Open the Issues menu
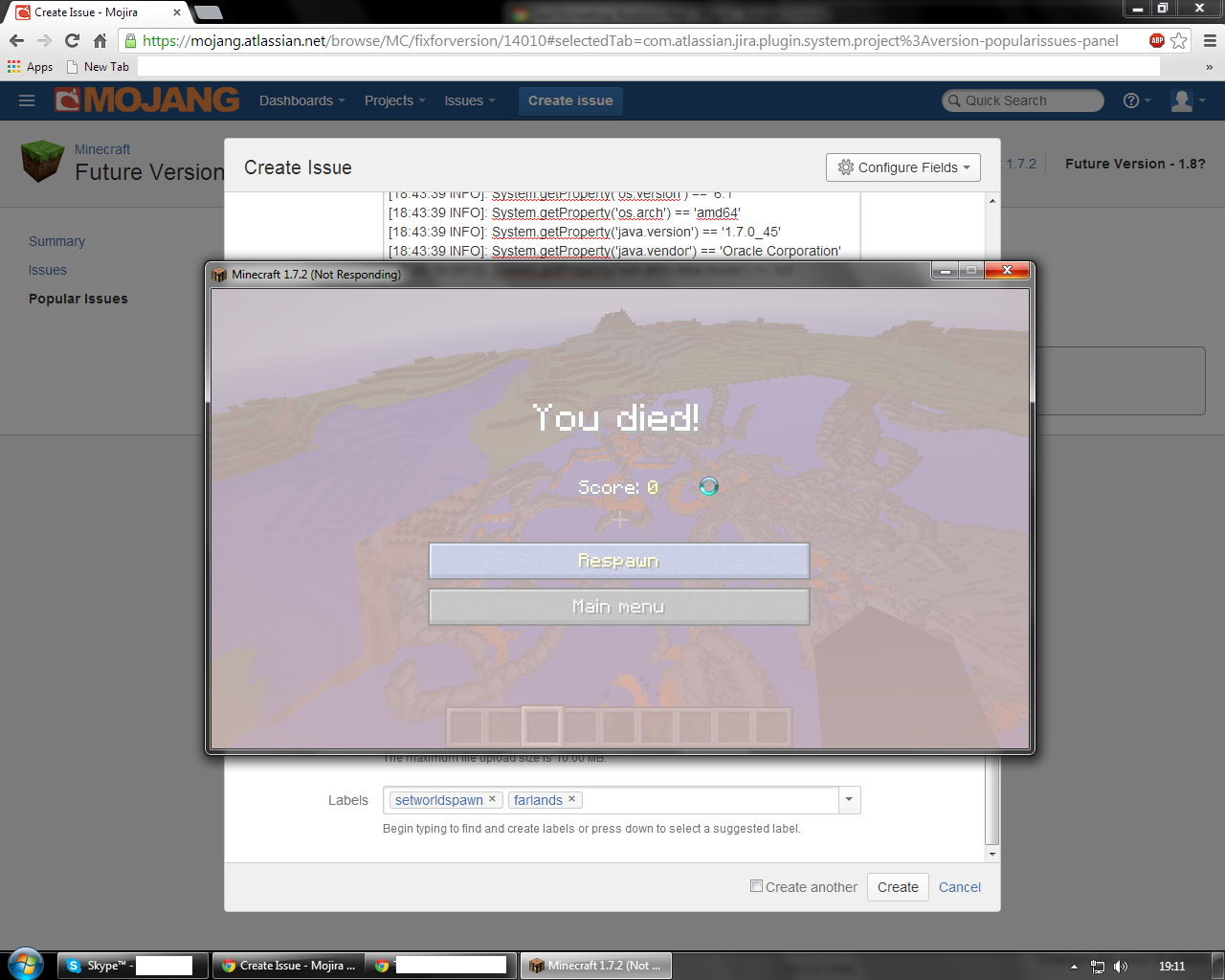Viewport: 1225px width, 980px height. (470, 100)
